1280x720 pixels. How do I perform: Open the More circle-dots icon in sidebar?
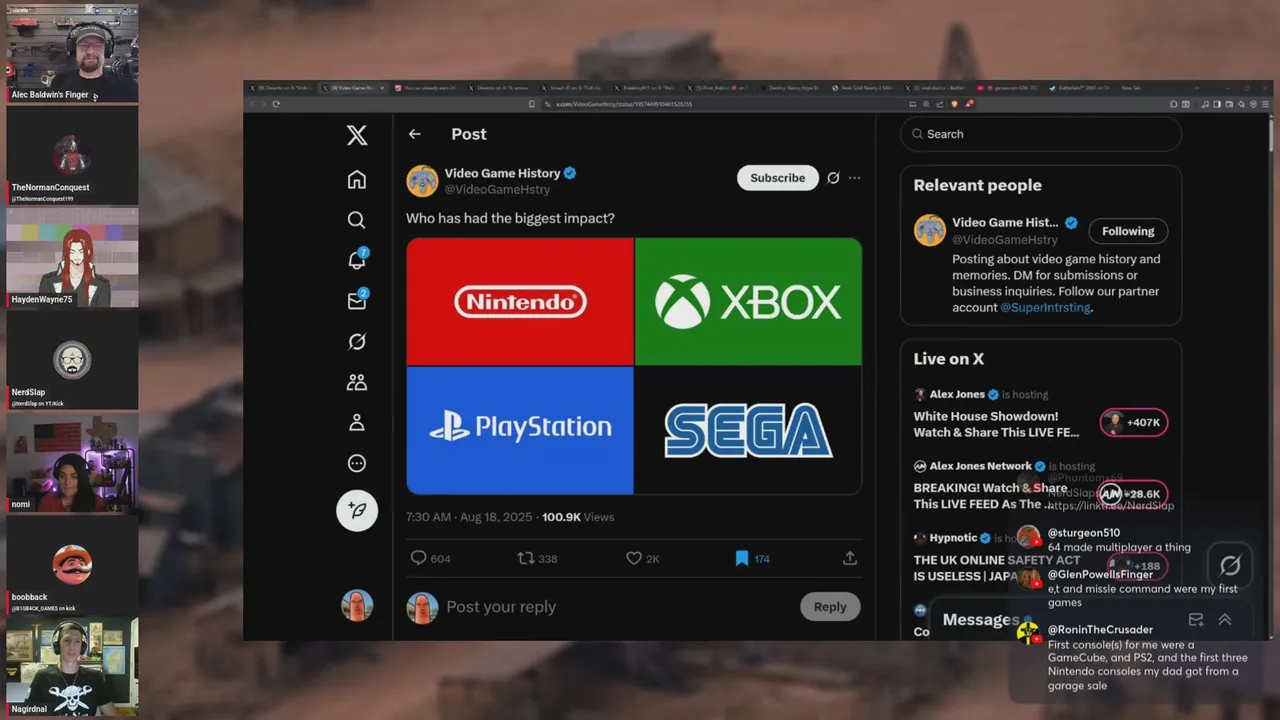pyautogui.click(x=357, y=463)
